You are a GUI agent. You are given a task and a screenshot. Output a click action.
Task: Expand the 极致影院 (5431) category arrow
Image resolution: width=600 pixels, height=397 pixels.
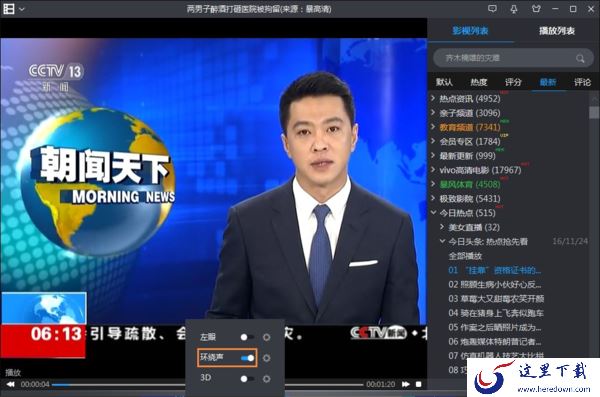click(x=433, y=198)
